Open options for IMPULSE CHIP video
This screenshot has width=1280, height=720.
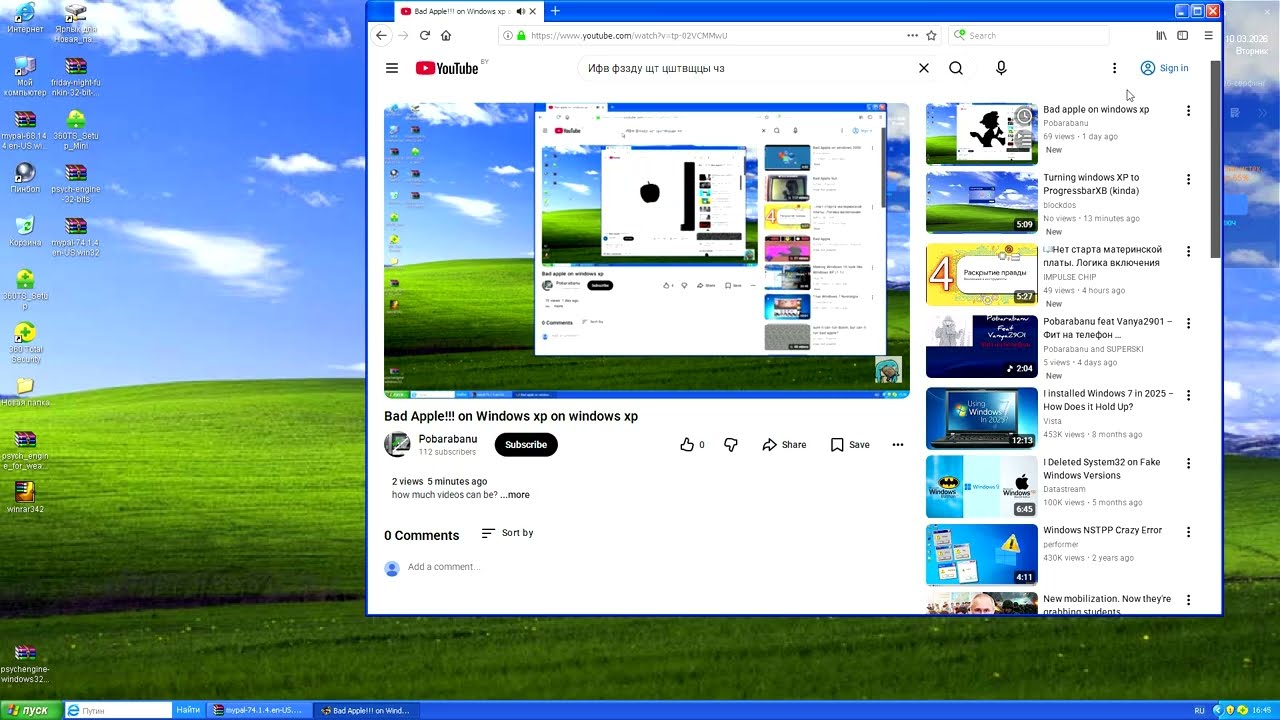(x=1188, y=251)
